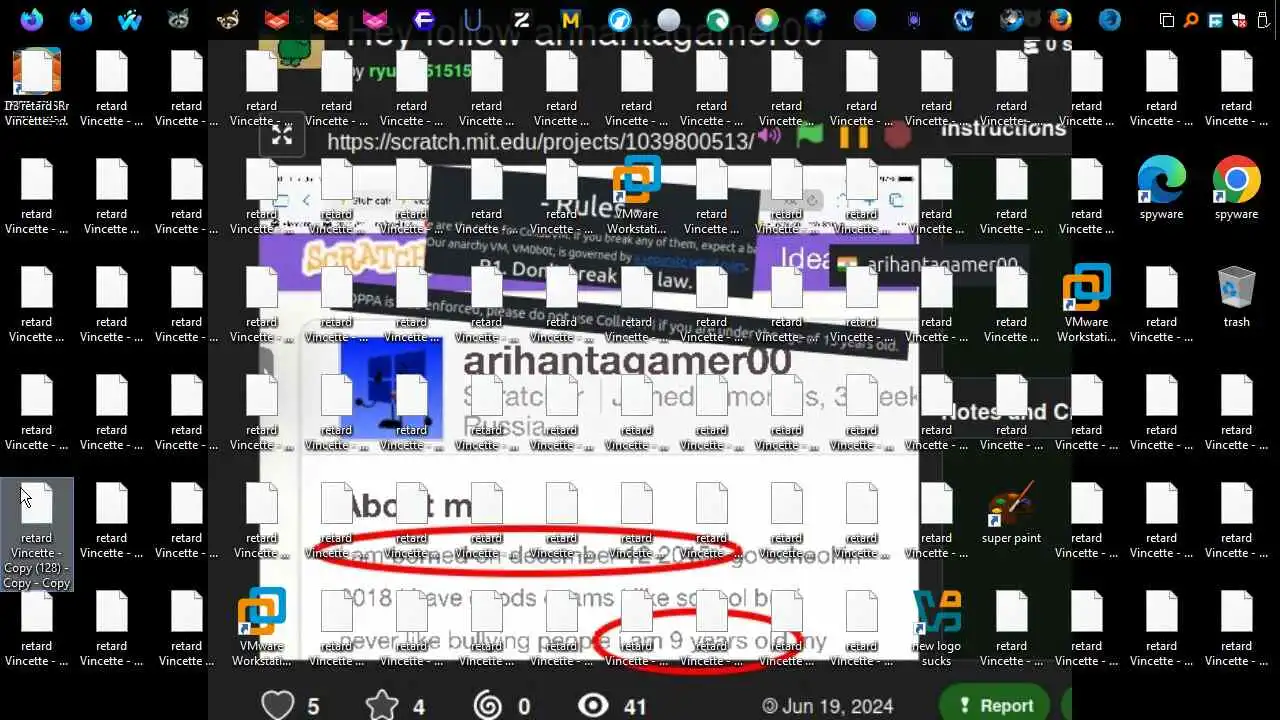This screenshot has height=720, width=1280.
Task: Click the Report button under the Scratch project
Action: pyautogui.click(x=994, y=705)
